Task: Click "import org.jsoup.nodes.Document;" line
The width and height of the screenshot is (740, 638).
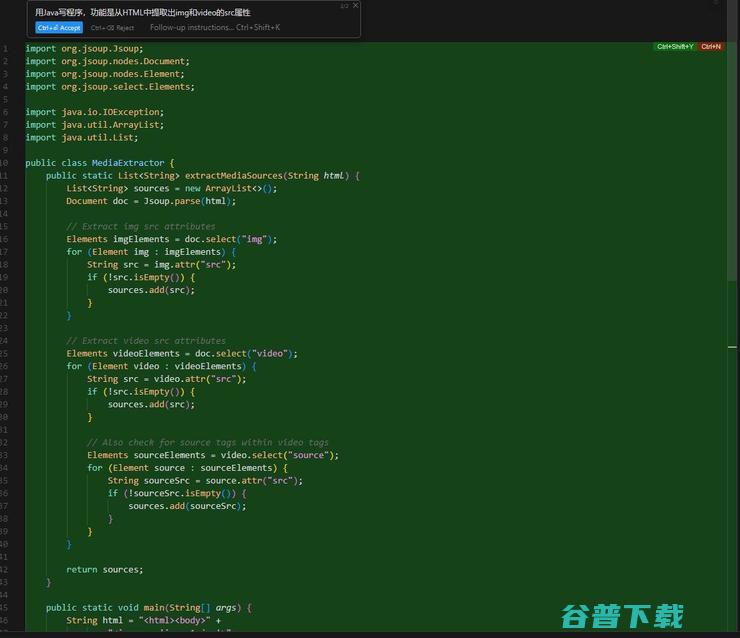Action: pyautogui.click(x=108, y=61)
